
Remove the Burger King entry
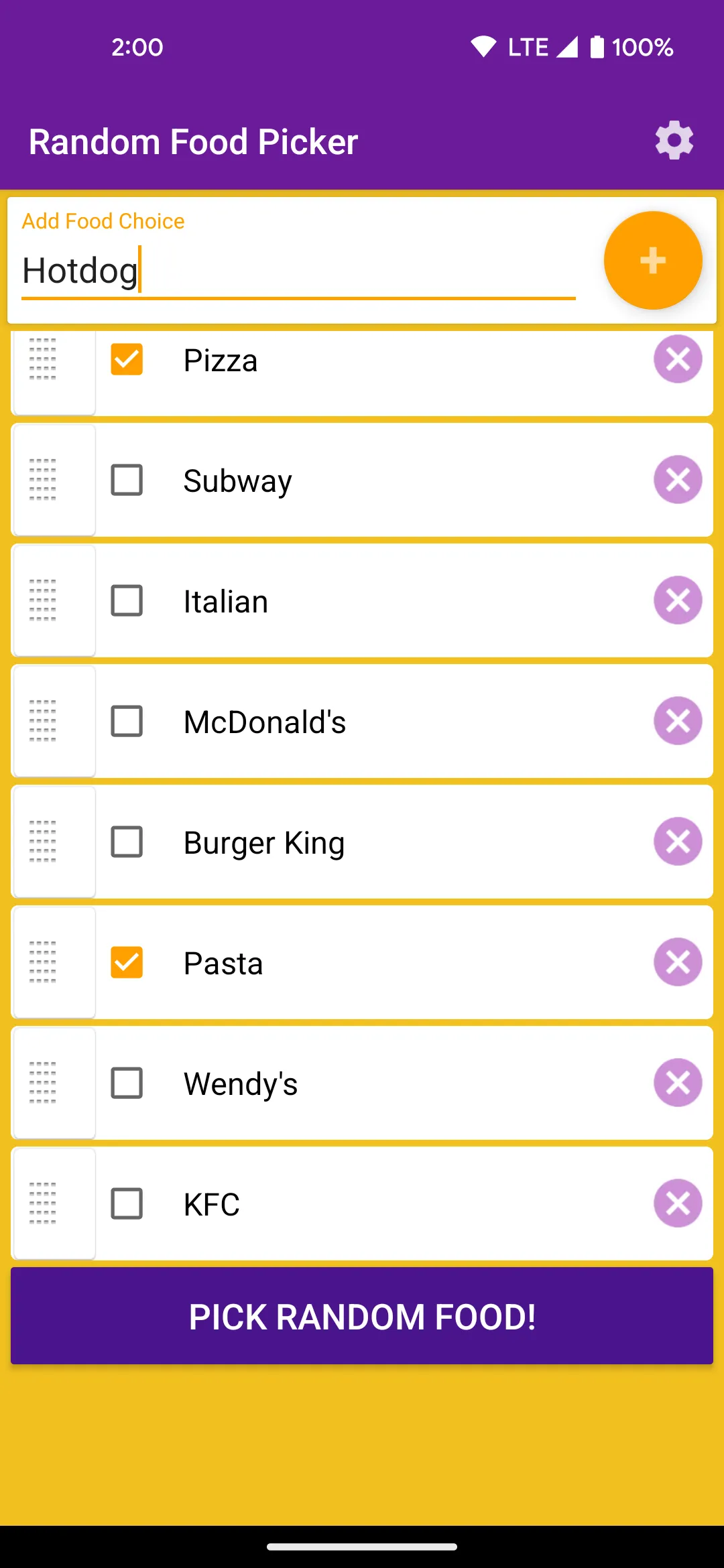click(x=678, y=842)
